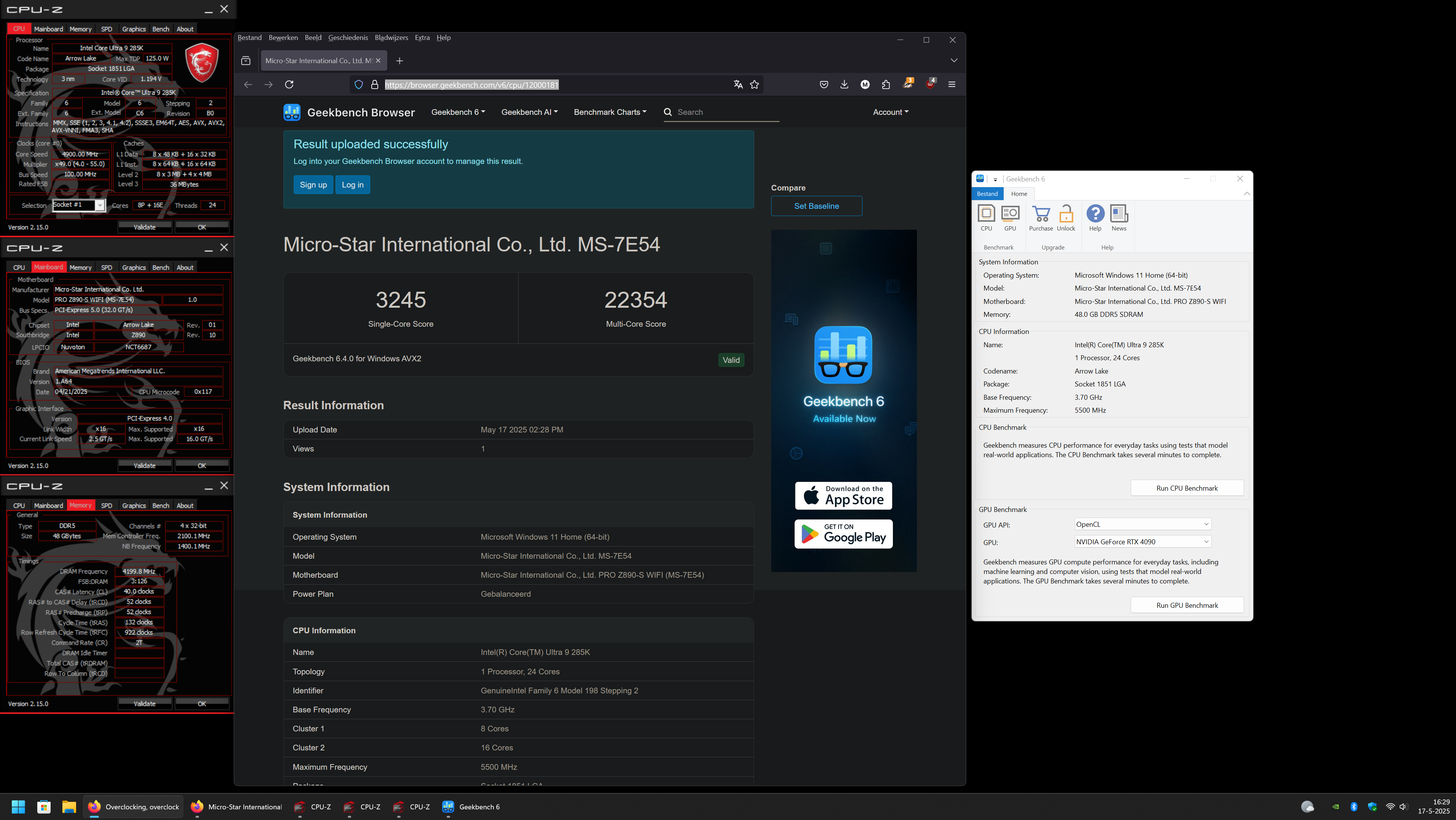Expand the Geekbench AI navbar dropdown
This screenshot has width=1456, height=820.
529,113
